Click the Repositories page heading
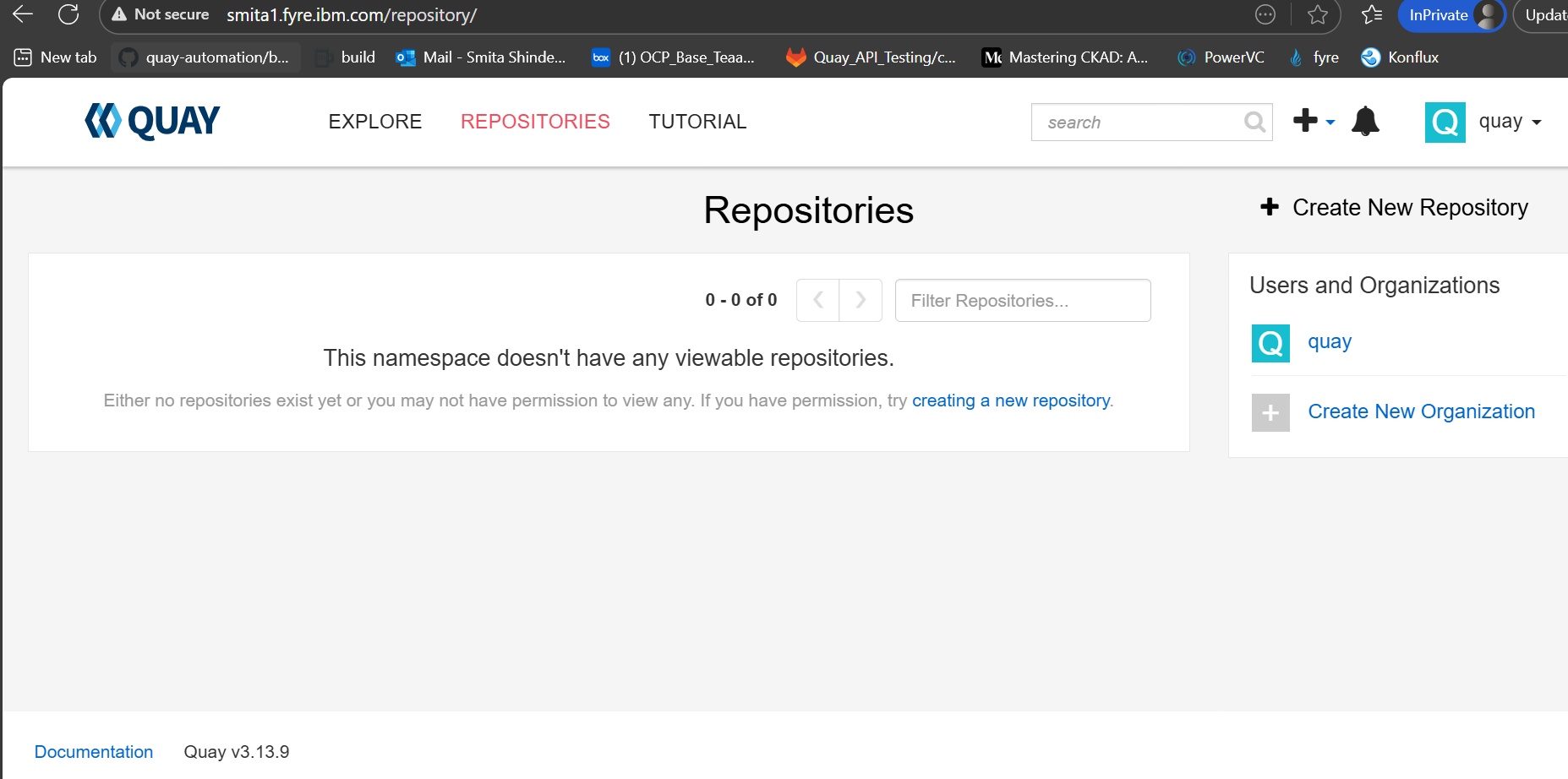1568x779 pixels. click(x=809, y=210)
